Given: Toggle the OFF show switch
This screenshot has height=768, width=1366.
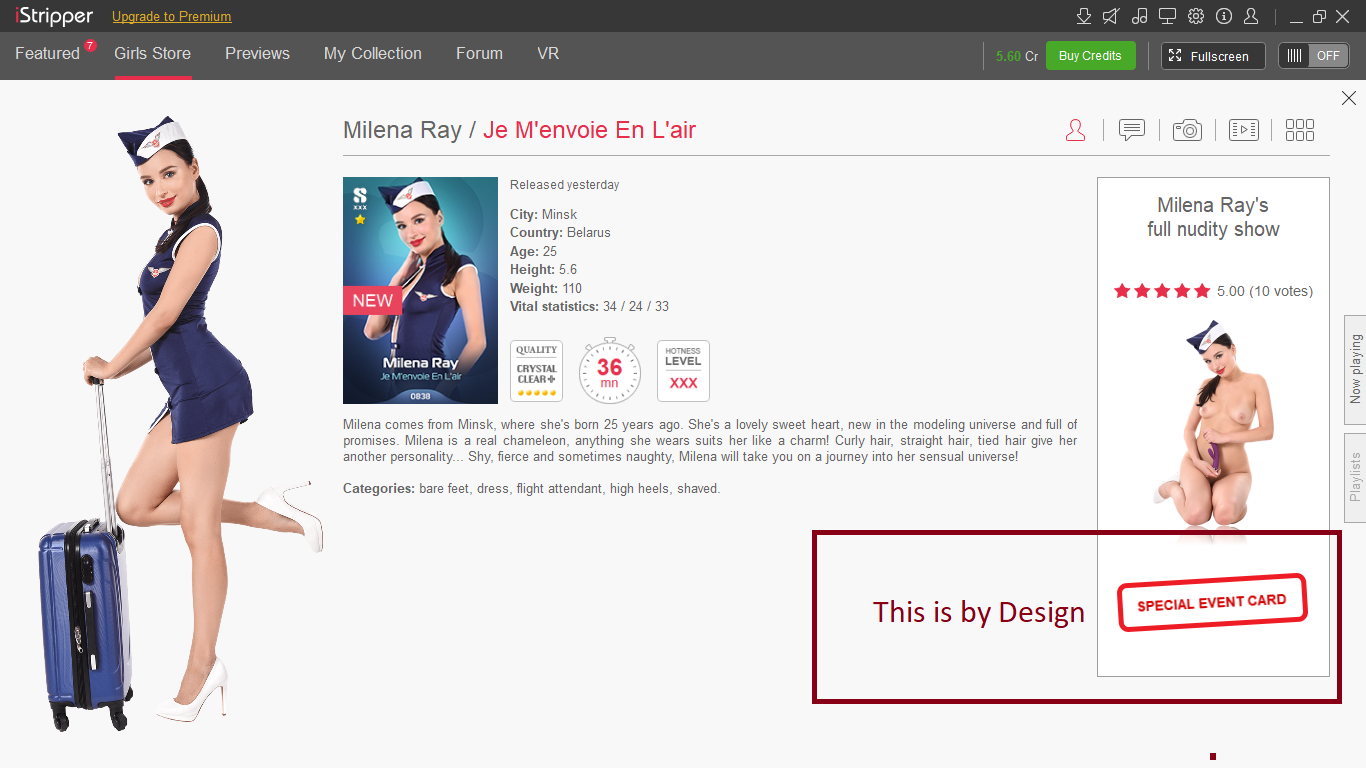Looking at the screenshot, I should coord(1313,56).
